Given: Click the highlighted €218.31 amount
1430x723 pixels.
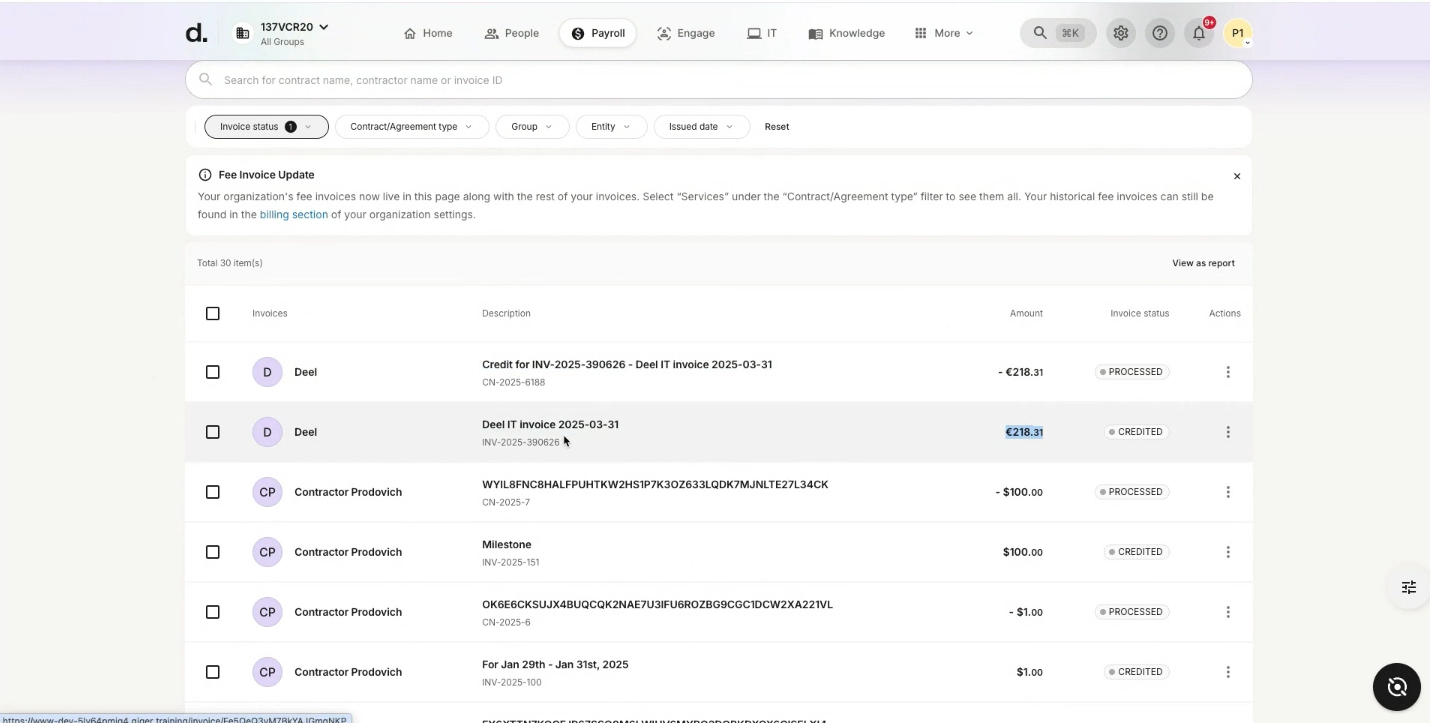Looking at the screenshot, I should (1024, 432).
